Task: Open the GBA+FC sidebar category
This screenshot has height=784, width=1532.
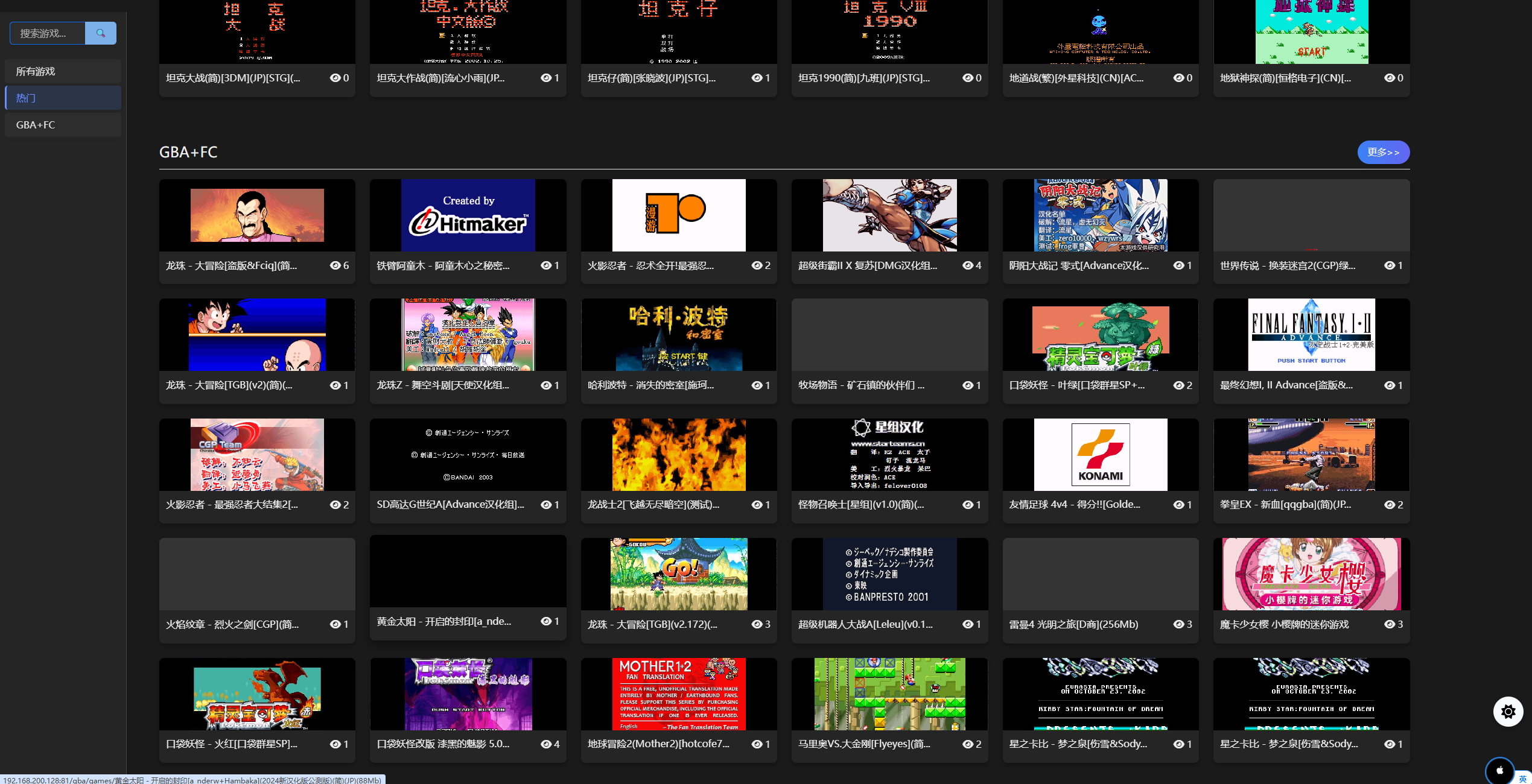Action: [63, 125]
